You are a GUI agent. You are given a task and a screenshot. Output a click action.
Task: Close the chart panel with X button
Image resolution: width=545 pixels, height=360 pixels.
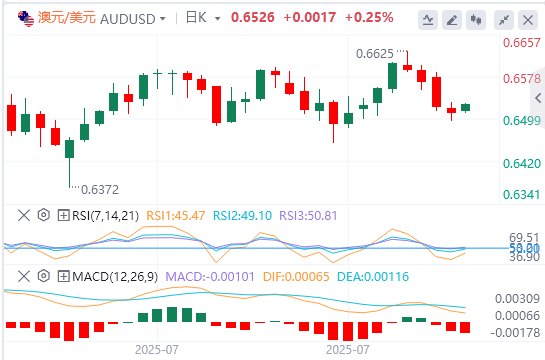coord(528,20)
